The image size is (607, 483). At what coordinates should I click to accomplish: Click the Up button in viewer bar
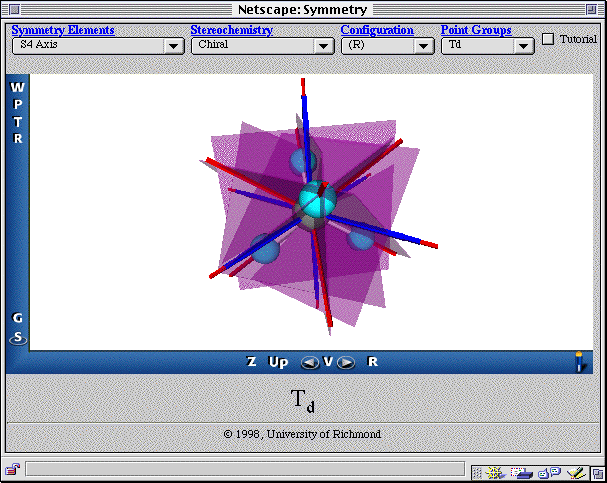click(x=278, y=362)
